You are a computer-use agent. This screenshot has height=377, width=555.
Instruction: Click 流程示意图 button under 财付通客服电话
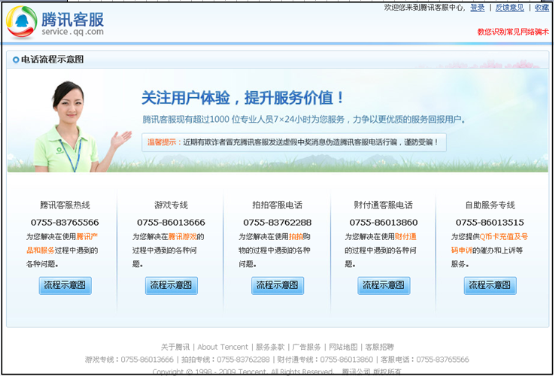[384, 285]
